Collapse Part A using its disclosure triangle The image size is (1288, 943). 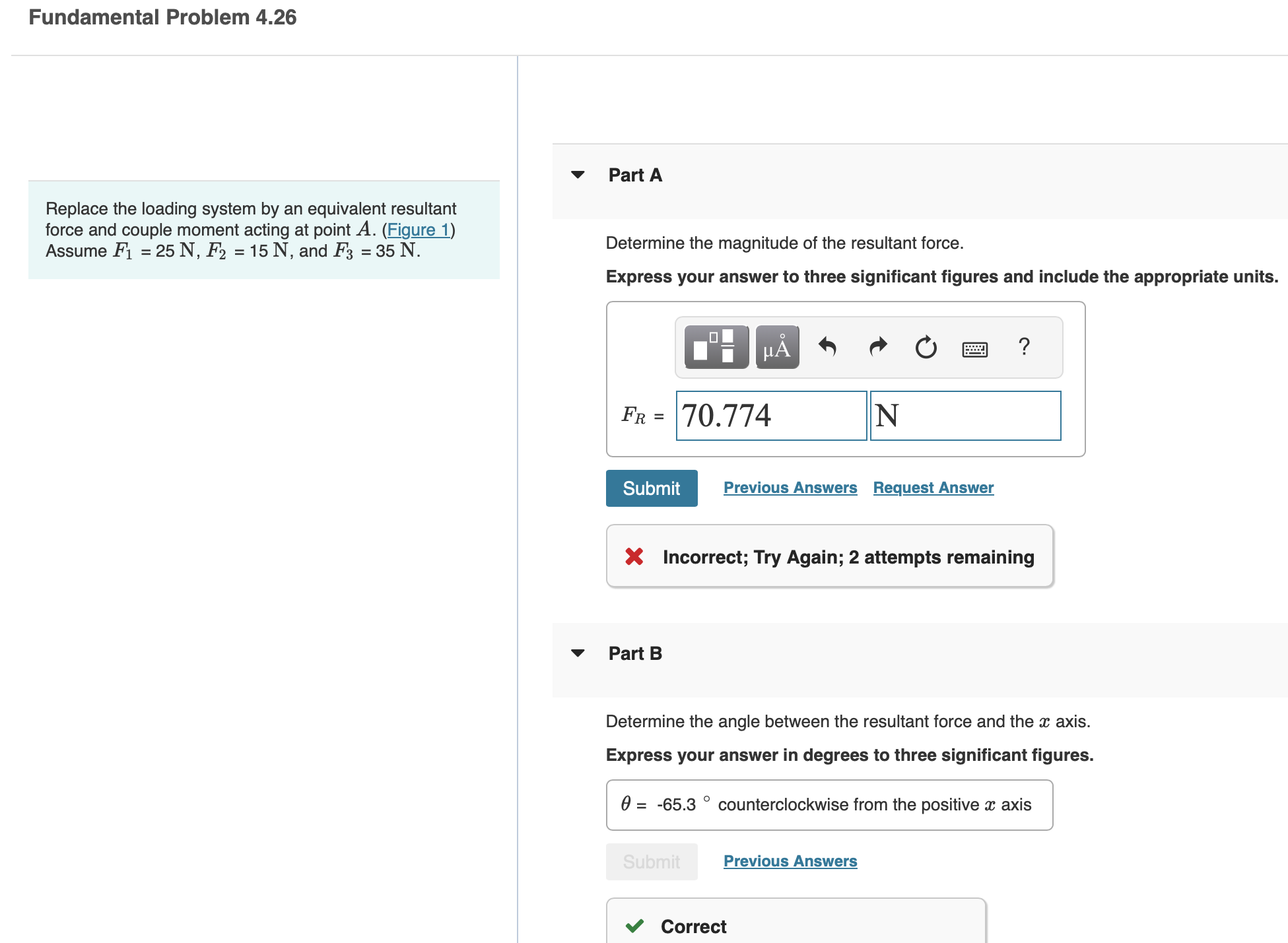tap(578, 174)
